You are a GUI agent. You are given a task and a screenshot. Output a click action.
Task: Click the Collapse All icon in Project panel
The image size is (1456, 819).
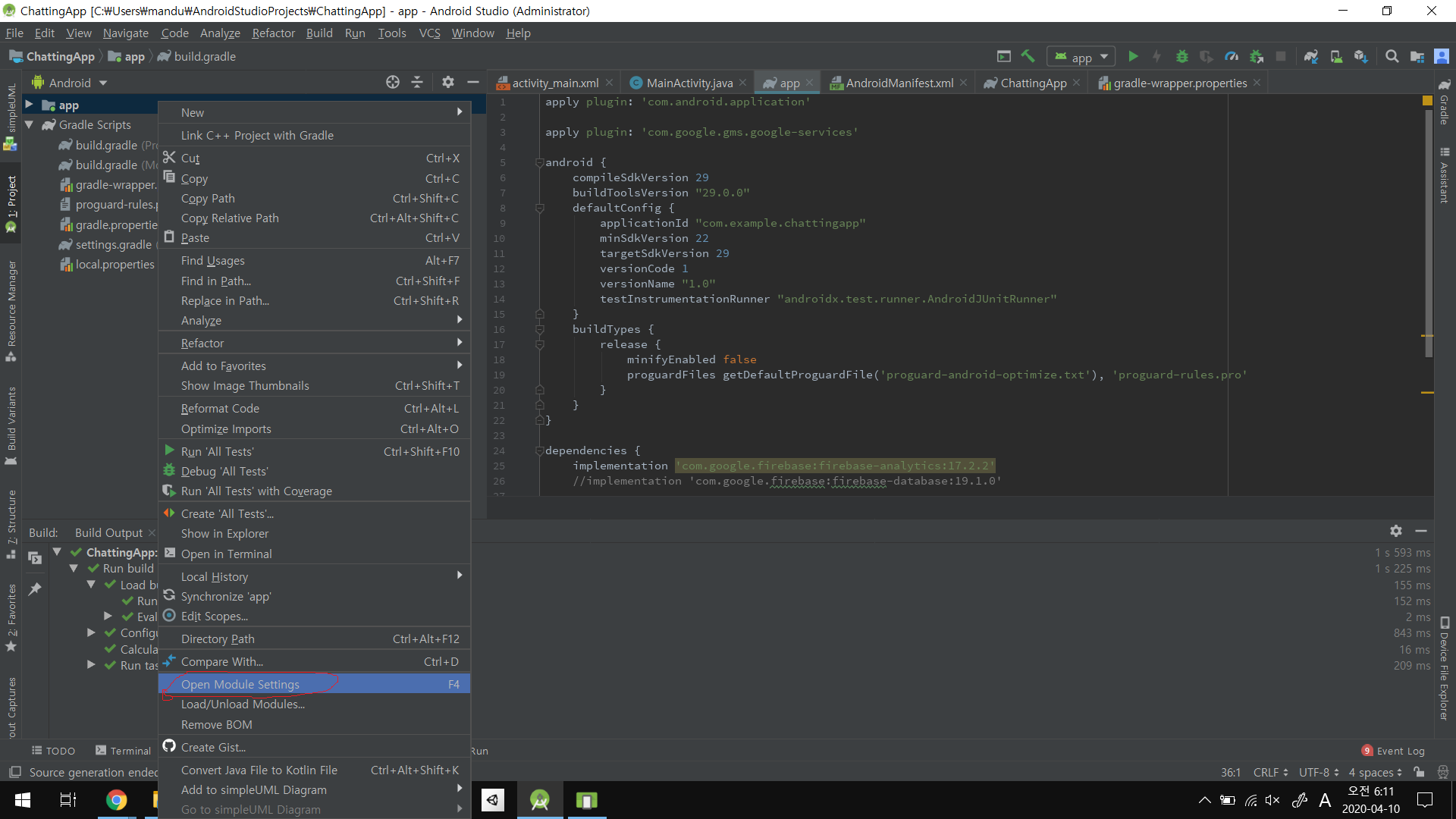click(417, 82)
